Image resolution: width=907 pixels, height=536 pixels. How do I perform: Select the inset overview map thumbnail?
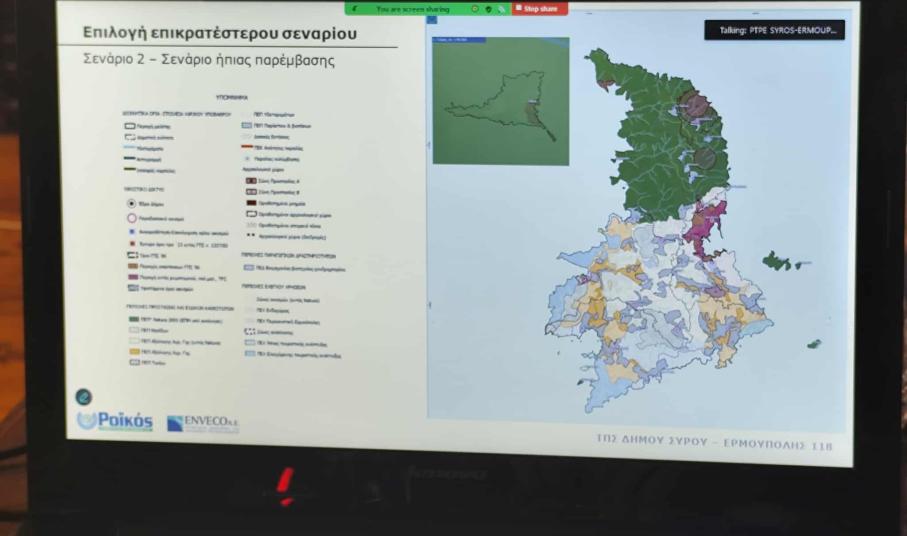(500, 101)
